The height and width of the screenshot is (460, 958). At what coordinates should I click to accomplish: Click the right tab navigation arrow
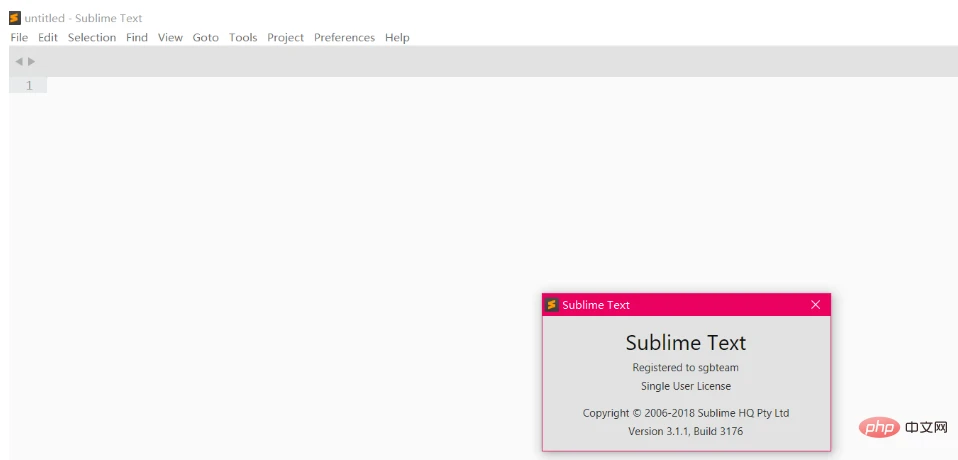(32, 61)
